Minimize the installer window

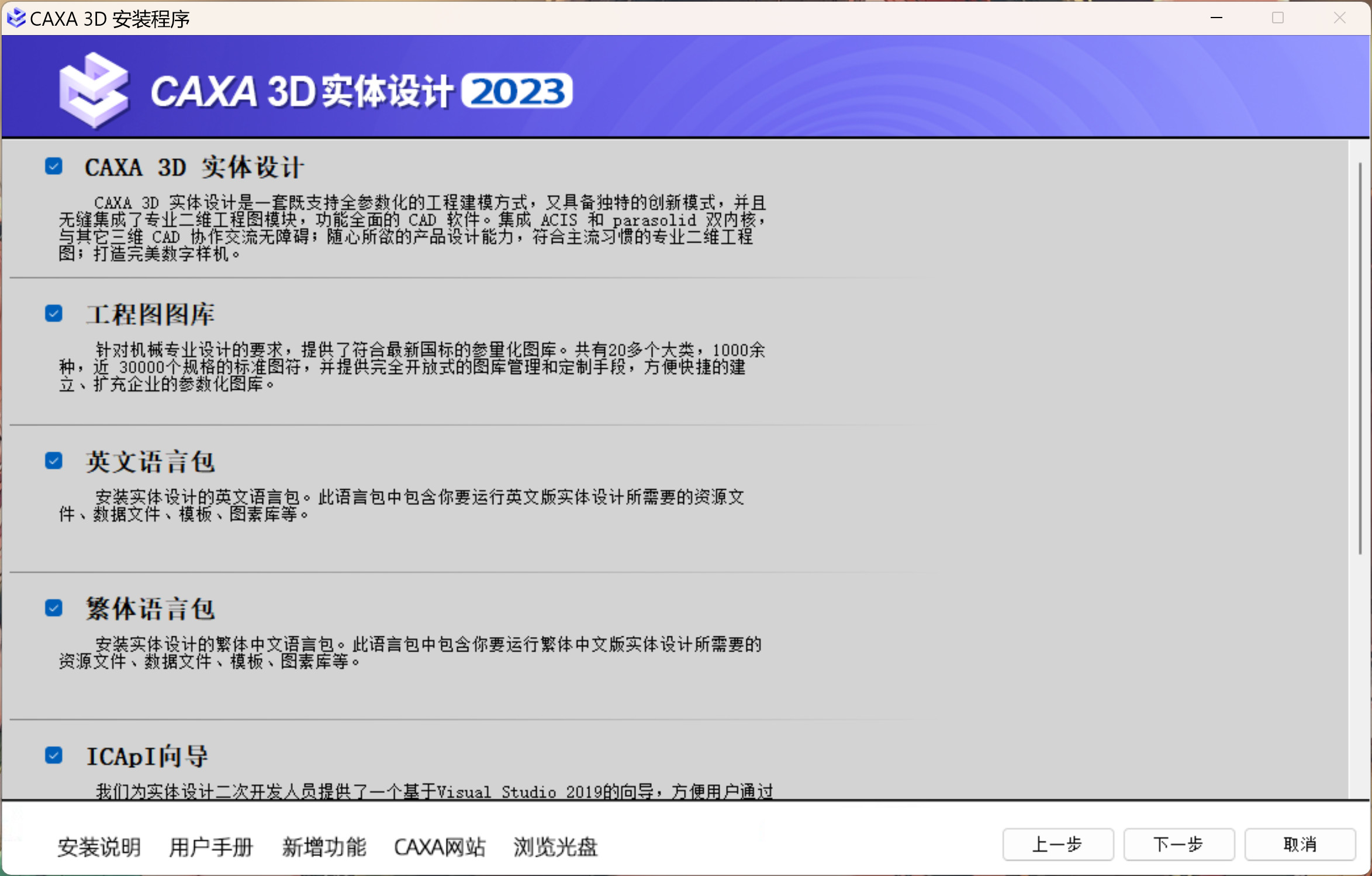(x=1217, y=18)
